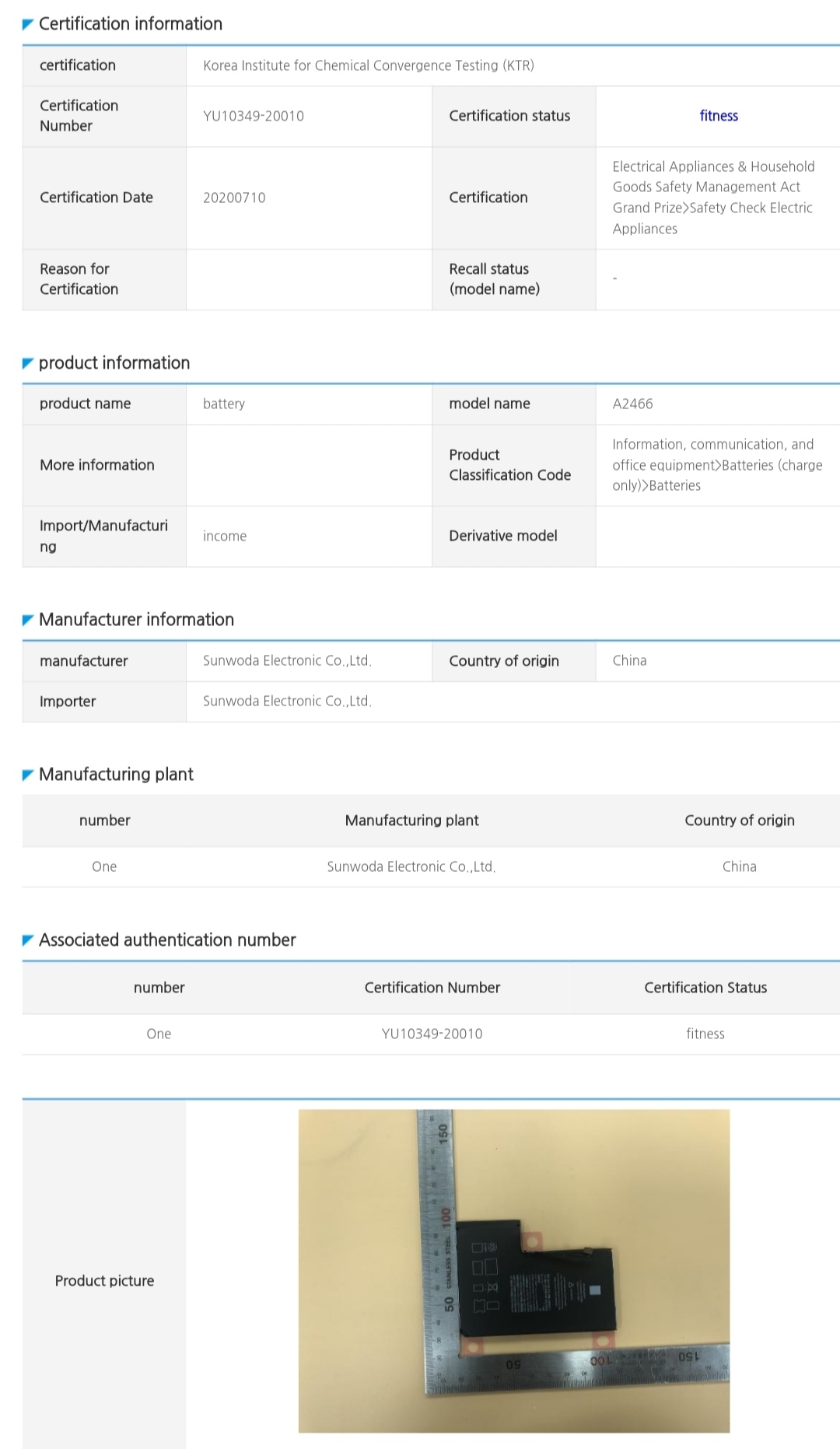Click the Certification information section triangle
The image size is (840, 1449).
pyautogui.click(x=28, y=25)
